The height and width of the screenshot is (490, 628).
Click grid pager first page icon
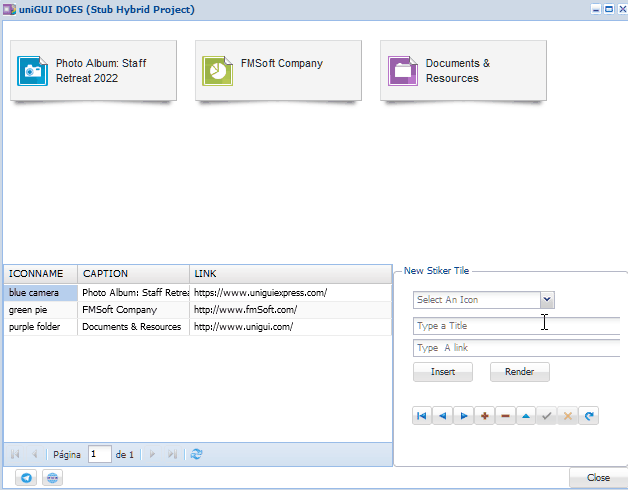tap(15, 454)
